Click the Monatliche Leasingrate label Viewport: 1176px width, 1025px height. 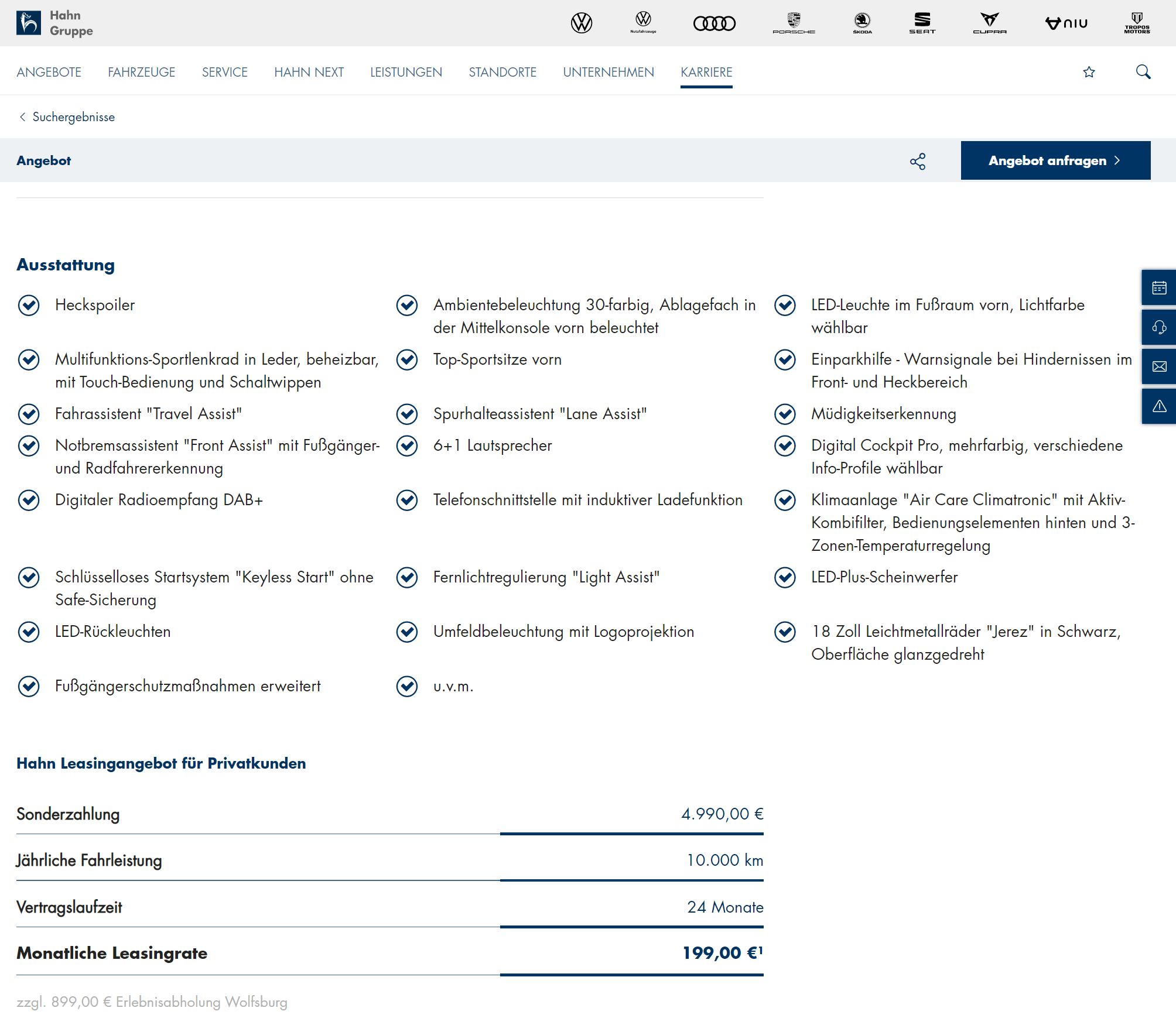pyautogui.click(x=112, y=953)
